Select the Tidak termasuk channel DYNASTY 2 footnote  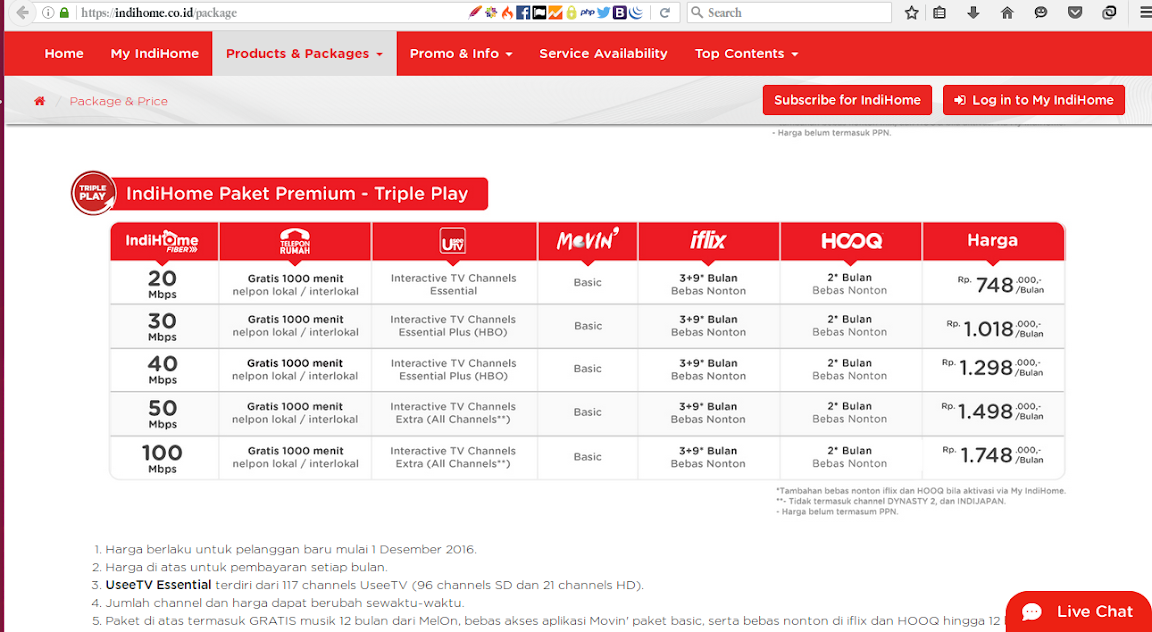point(890,501)
